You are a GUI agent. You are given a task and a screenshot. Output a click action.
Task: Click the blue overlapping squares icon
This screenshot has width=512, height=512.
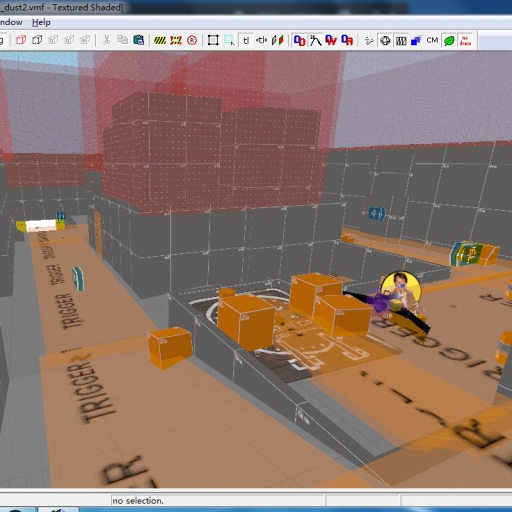pyautogui.click(x=416, y=41)
